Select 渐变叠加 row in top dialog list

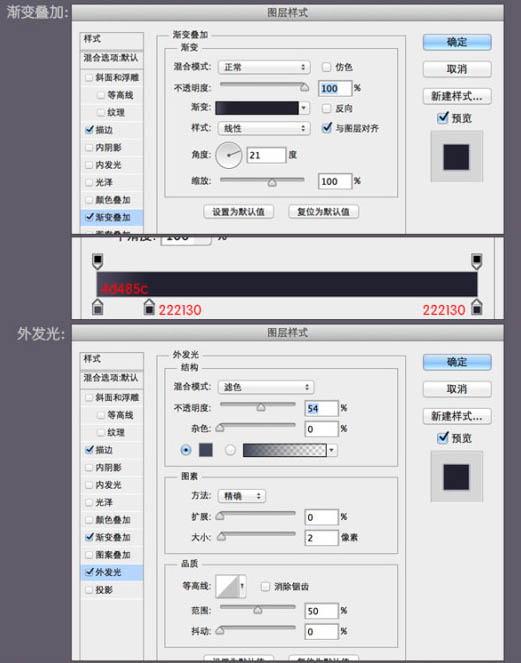tap(112, 217)
